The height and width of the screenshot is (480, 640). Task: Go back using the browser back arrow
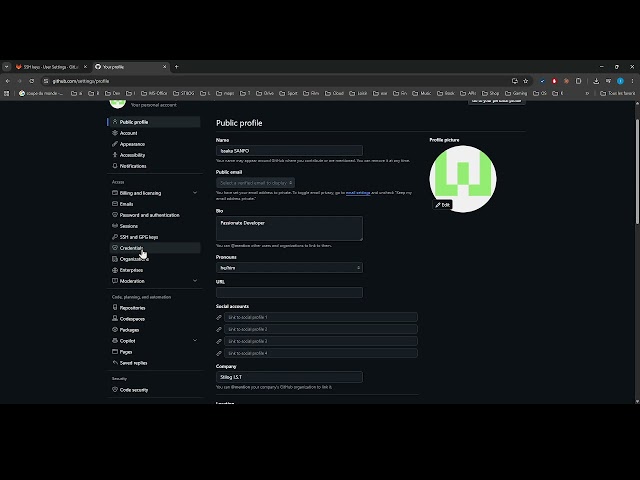[8, 81]
